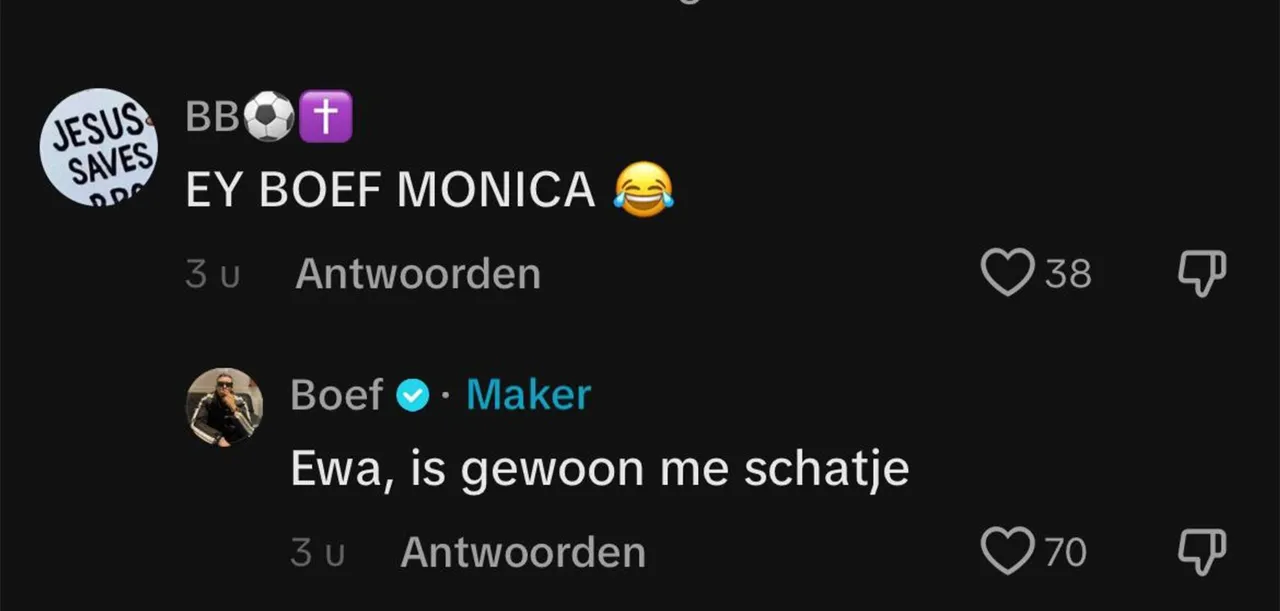Image resolution: width=1280 pixels, height=611 pixels.
Task: Select the comment text EY BOEF MONICA
Action: 391,190
